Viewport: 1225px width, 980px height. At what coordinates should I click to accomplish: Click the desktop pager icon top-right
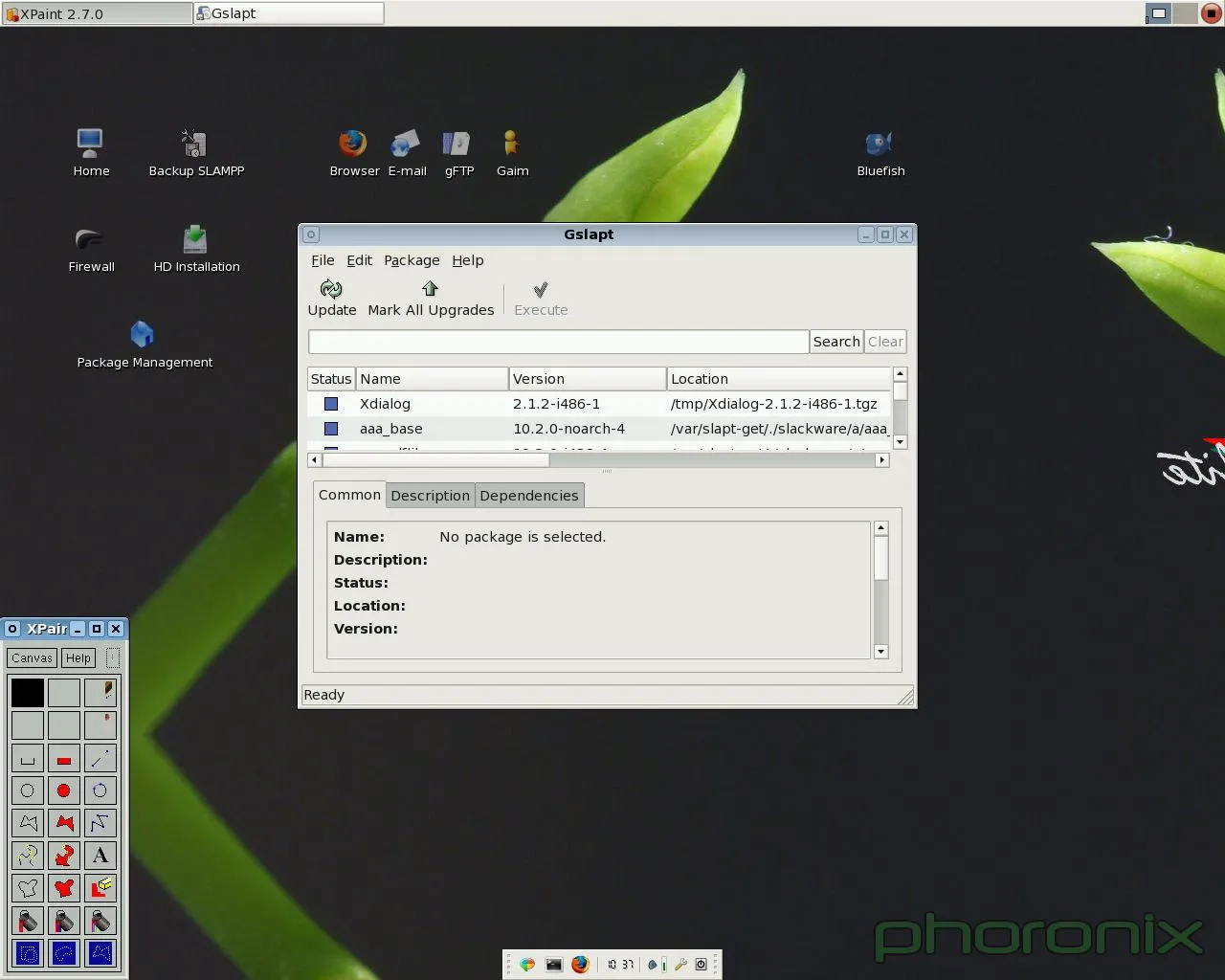(x=1158, y=13)
